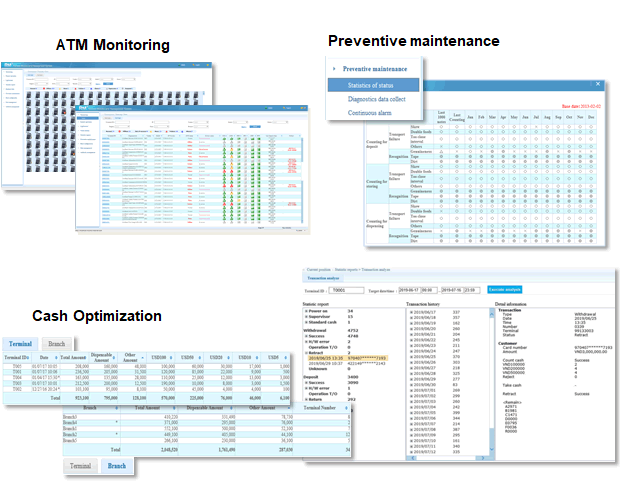Click the Terminal ID input field
Viewport: 620px width, 498px height.
[346, 290]
